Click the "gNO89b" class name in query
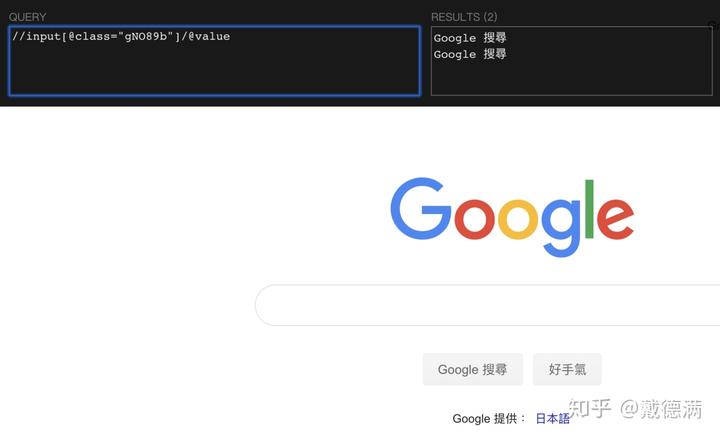This screenshot has width=720, height=438. [x=146, y=36]
